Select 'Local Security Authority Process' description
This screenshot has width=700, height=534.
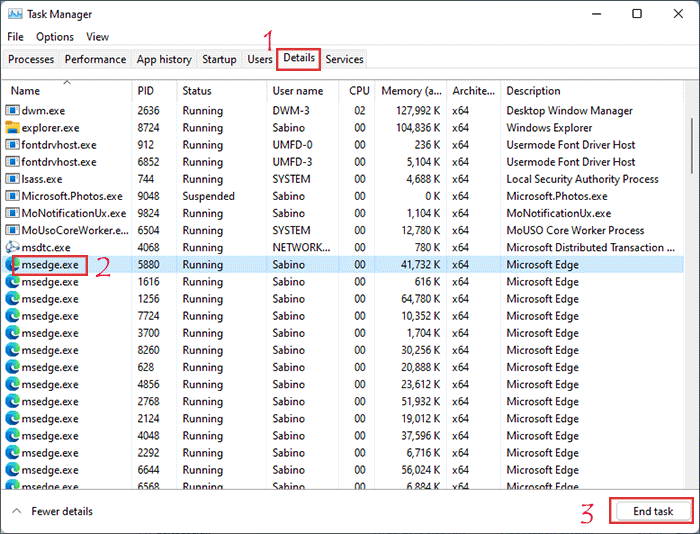(582, 179)
